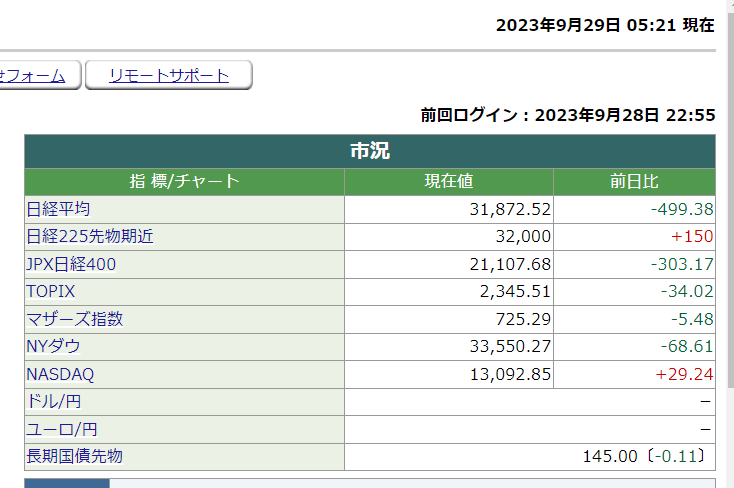
Task: Click the リモートサポート button
Action: [x=168, y=75]
